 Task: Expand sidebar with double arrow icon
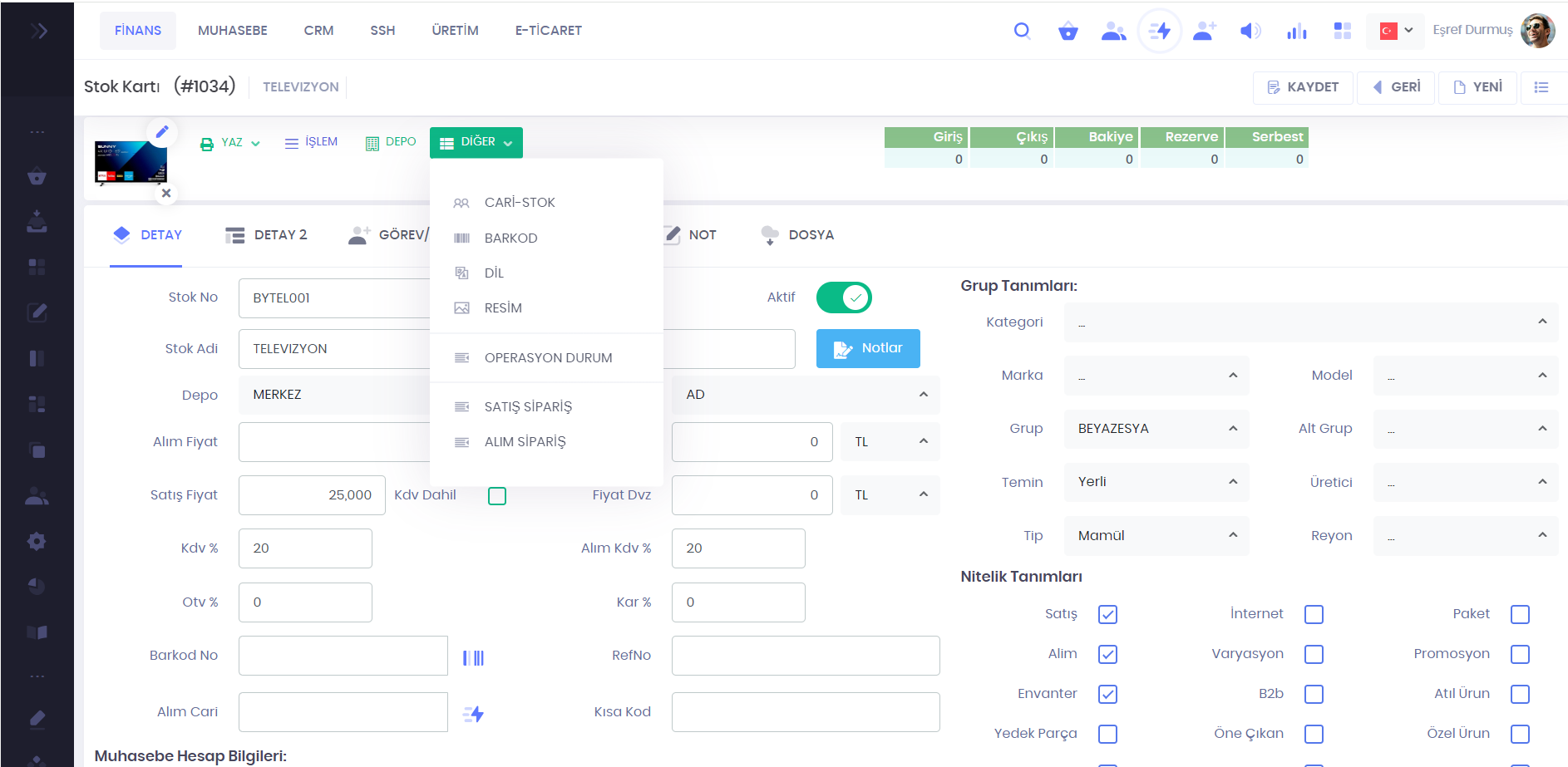(38, 31)
